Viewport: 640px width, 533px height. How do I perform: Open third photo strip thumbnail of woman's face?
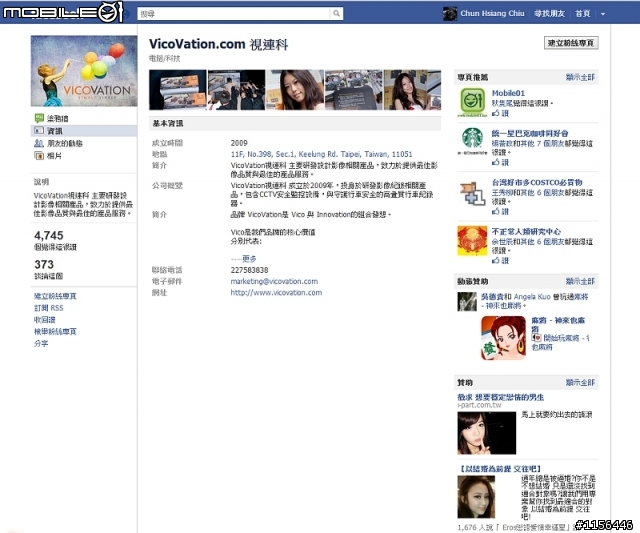[295, 90]
